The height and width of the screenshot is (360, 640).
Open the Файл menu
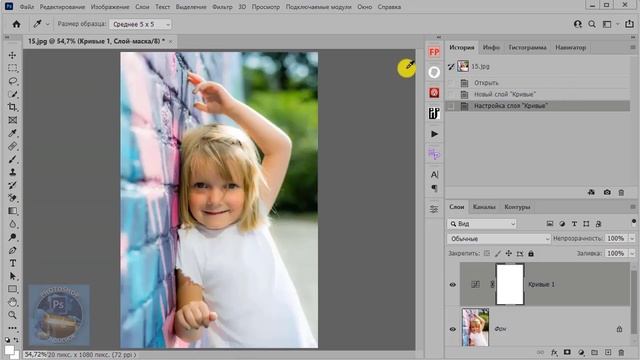[27, 7]
